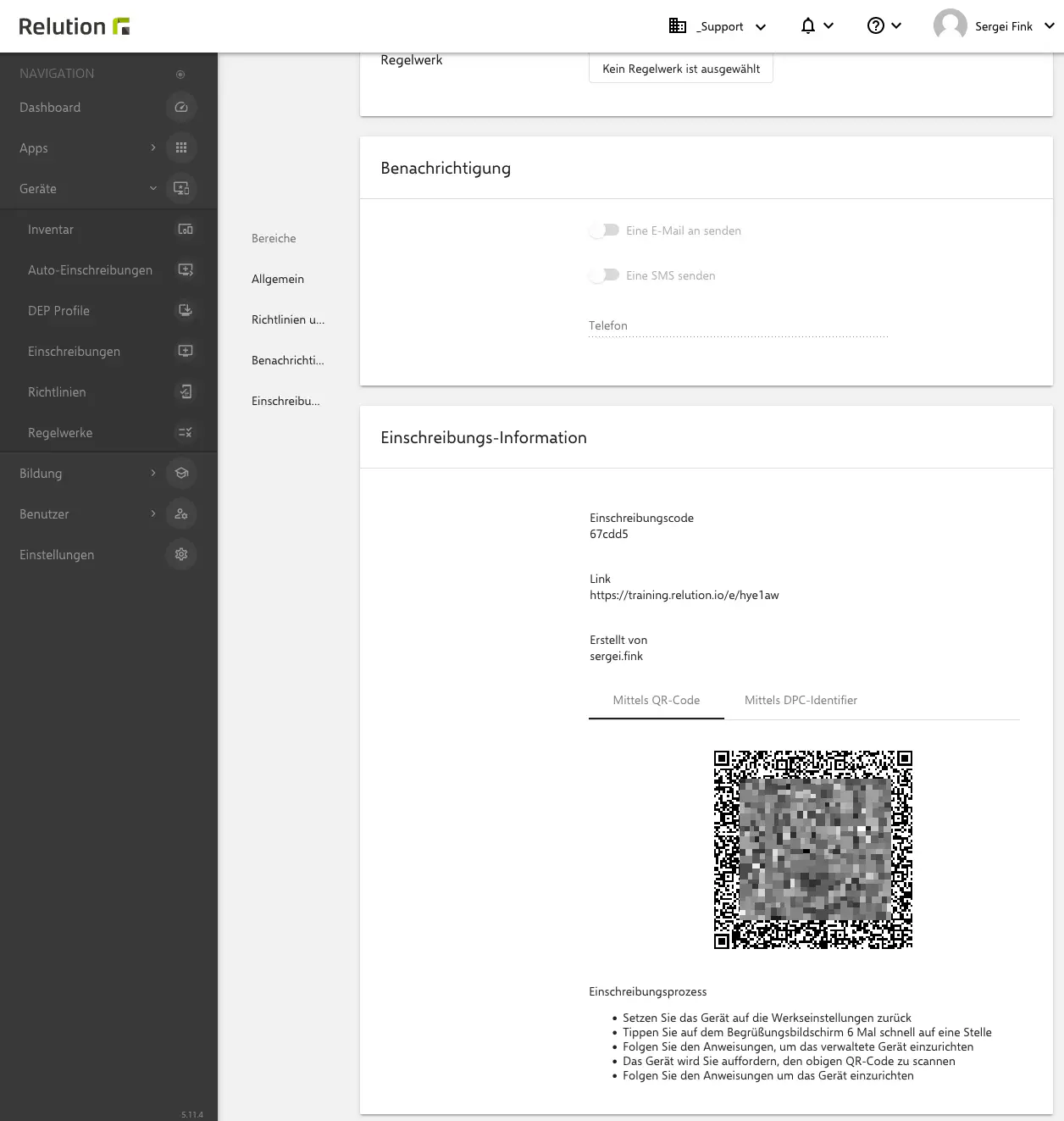Click the Auto-Einschreibungen icon
The height and width of the screenshot is (1121, 1064).
coord(185,270)
